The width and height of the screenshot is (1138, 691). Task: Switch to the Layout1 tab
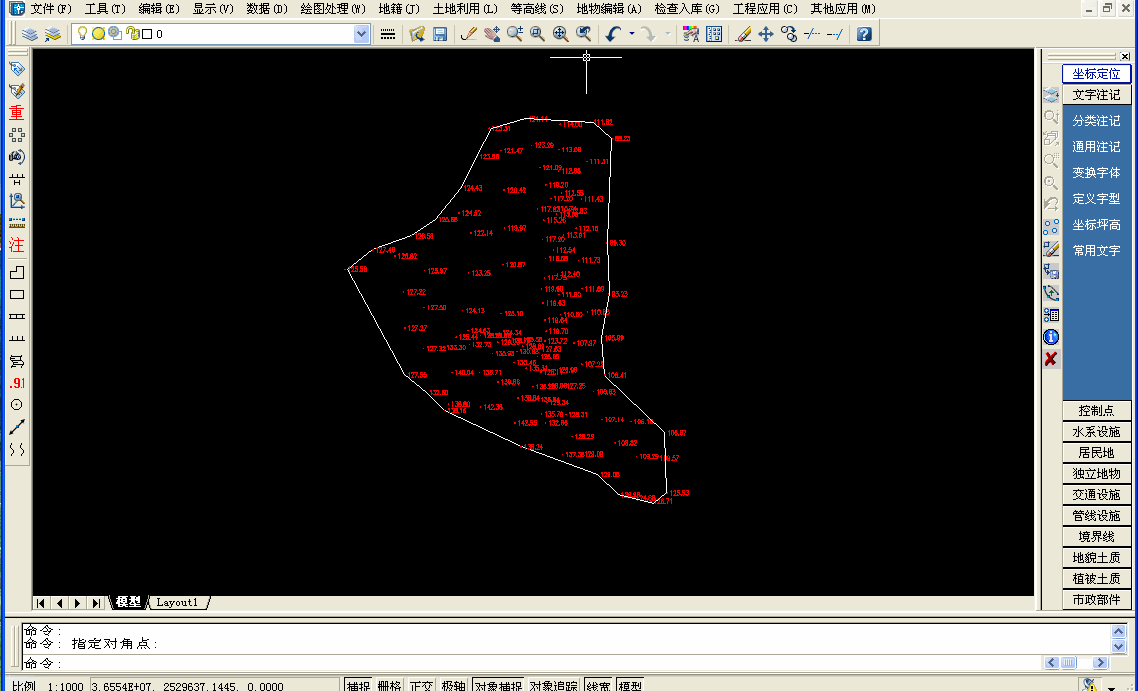coord(177,602)
